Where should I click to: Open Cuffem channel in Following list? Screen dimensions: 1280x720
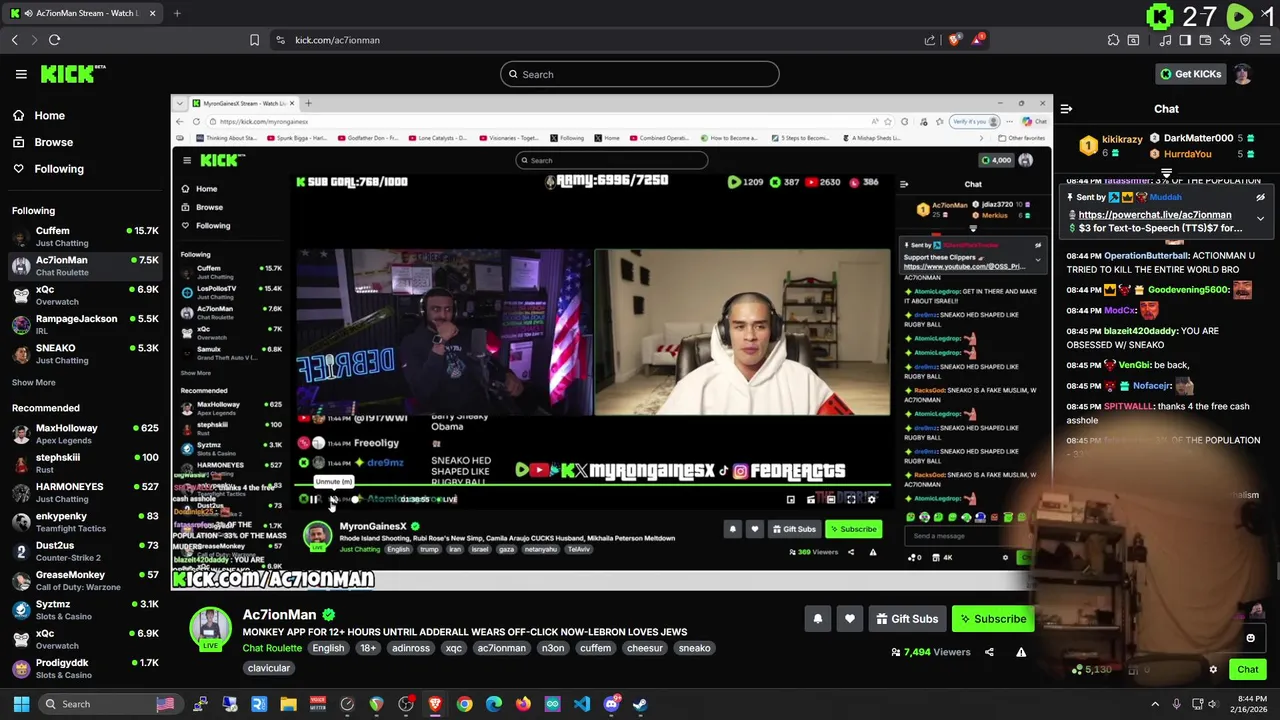[85, 236]
